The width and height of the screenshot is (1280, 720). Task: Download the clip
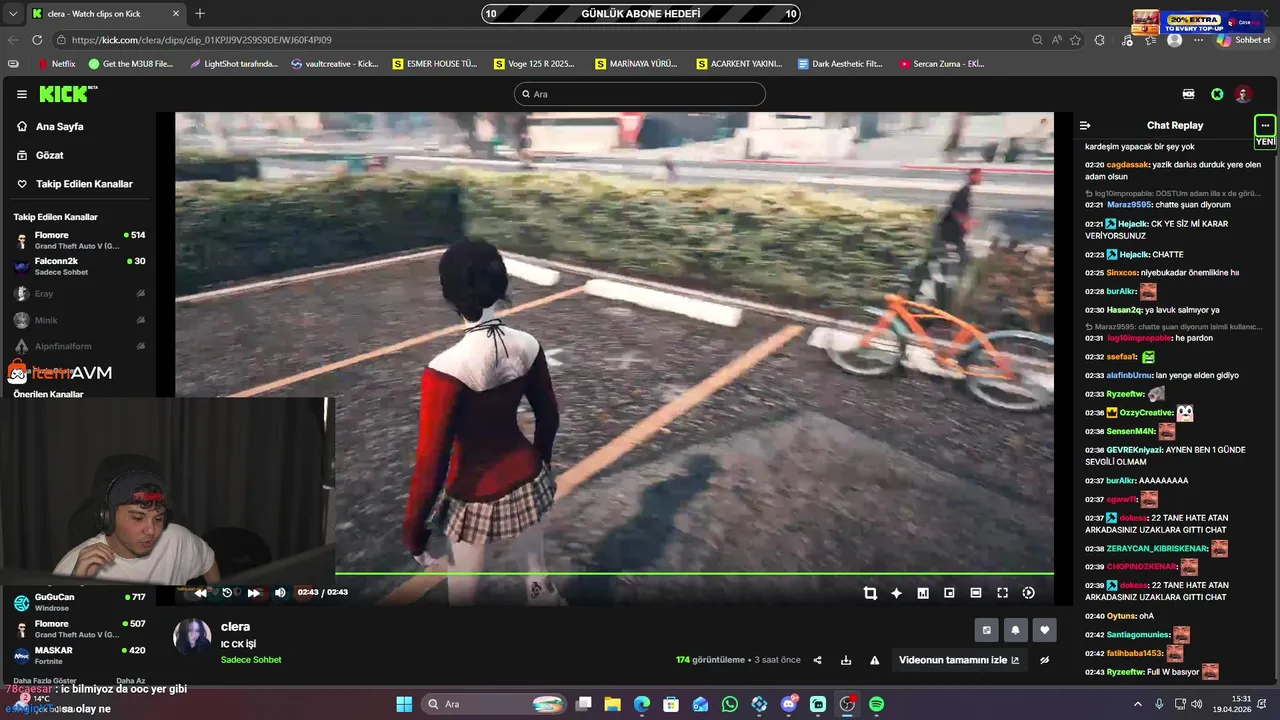click(846, 660)
